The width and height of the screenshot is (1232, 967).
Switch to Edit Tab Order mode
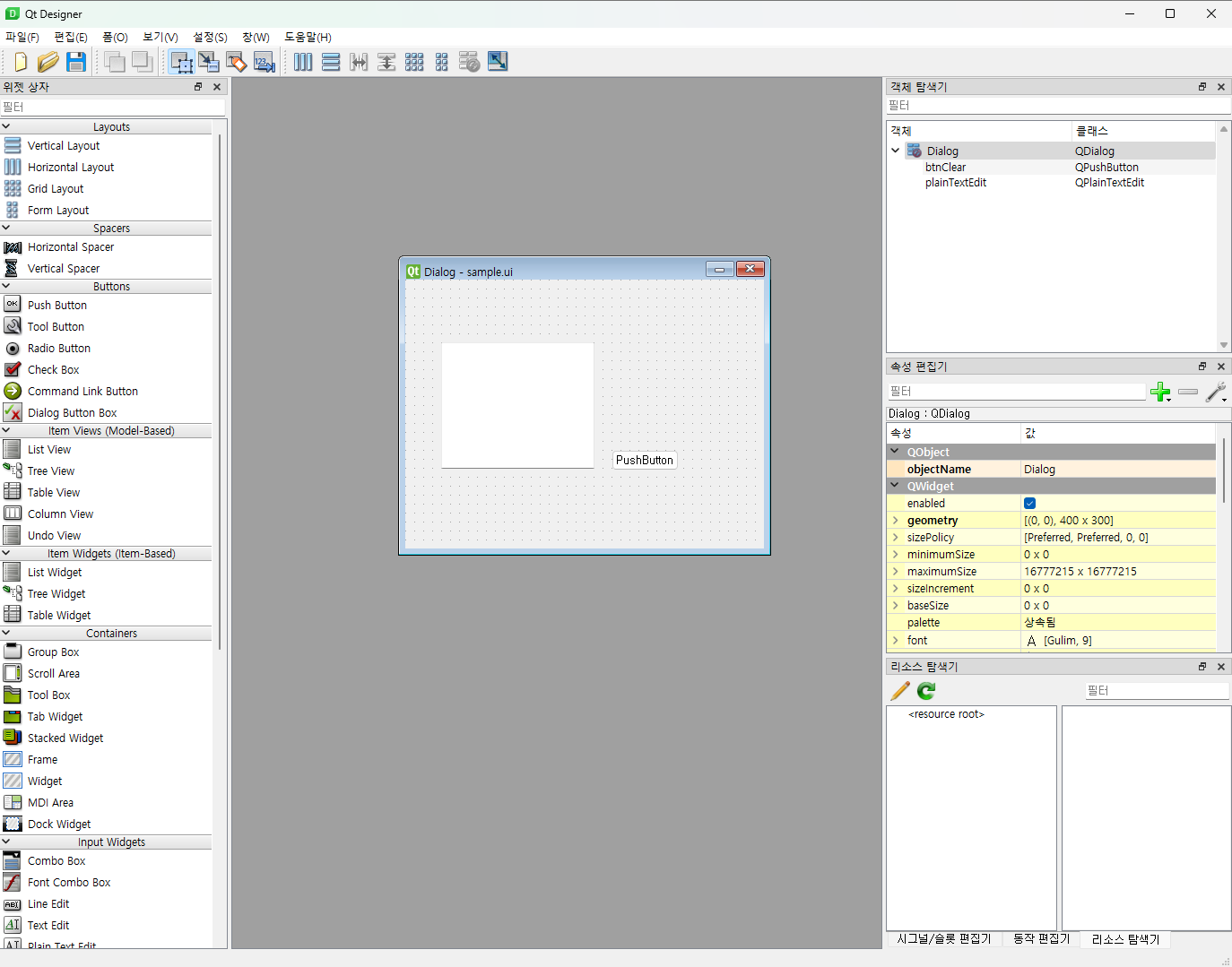(x=265, y=62)
